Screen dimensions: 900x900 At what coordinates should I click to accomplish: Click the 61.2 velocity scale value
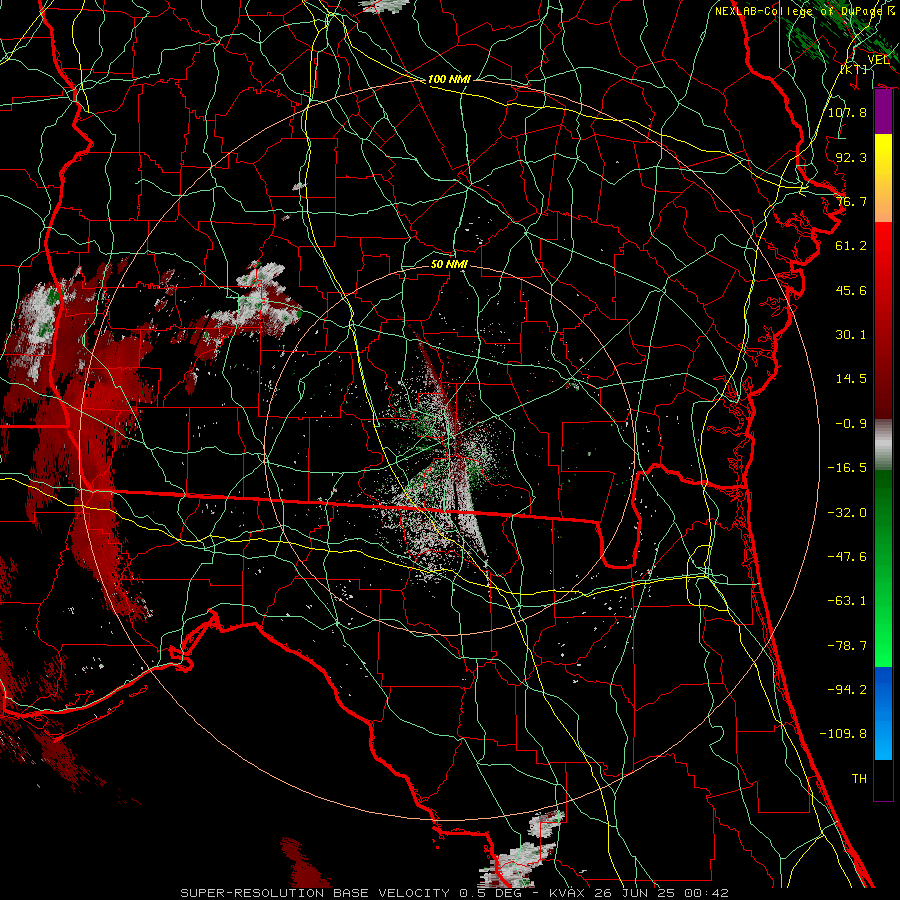[851, 246]
